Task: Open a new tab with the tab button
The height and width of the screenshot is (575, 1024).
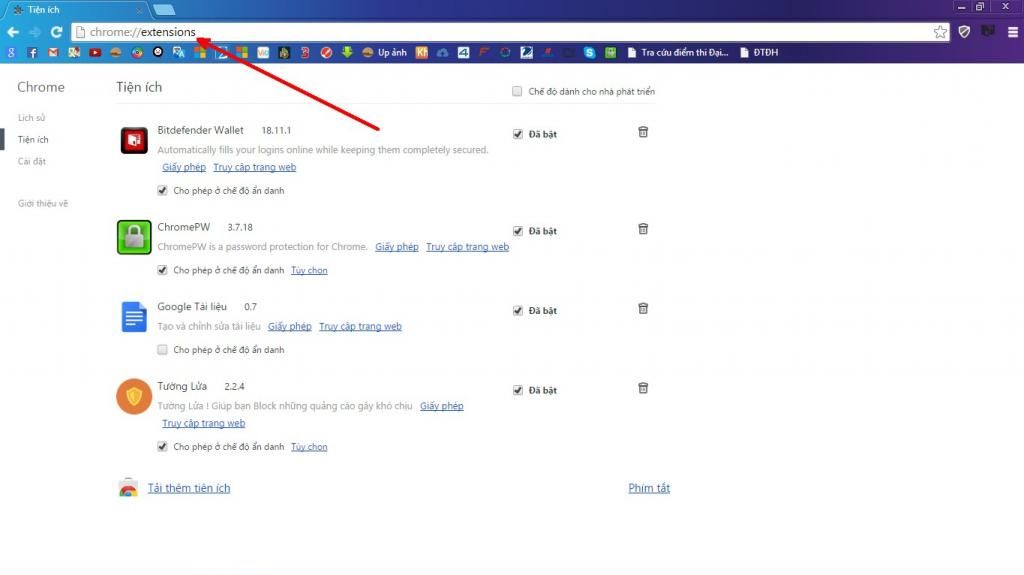Action: point(164,10)
